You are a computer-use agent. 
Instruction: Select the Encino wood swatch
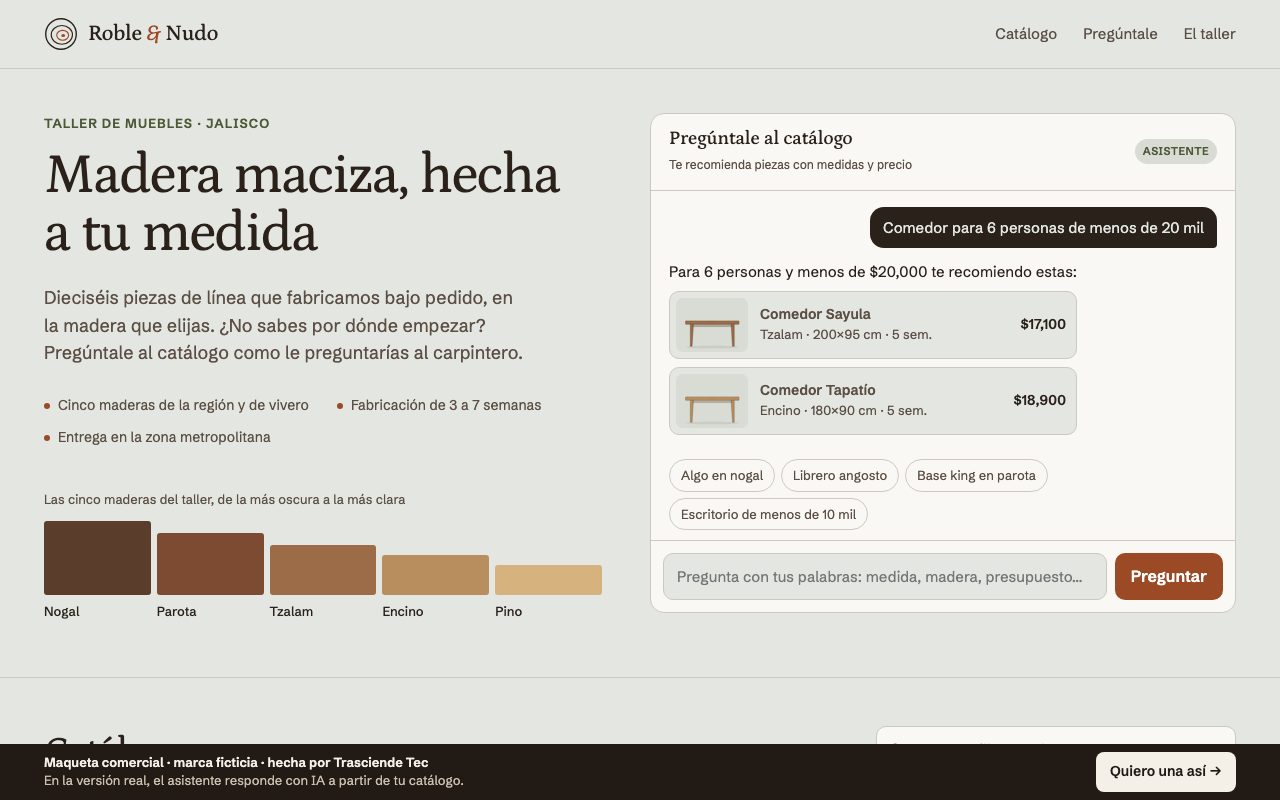click(435, 575)
